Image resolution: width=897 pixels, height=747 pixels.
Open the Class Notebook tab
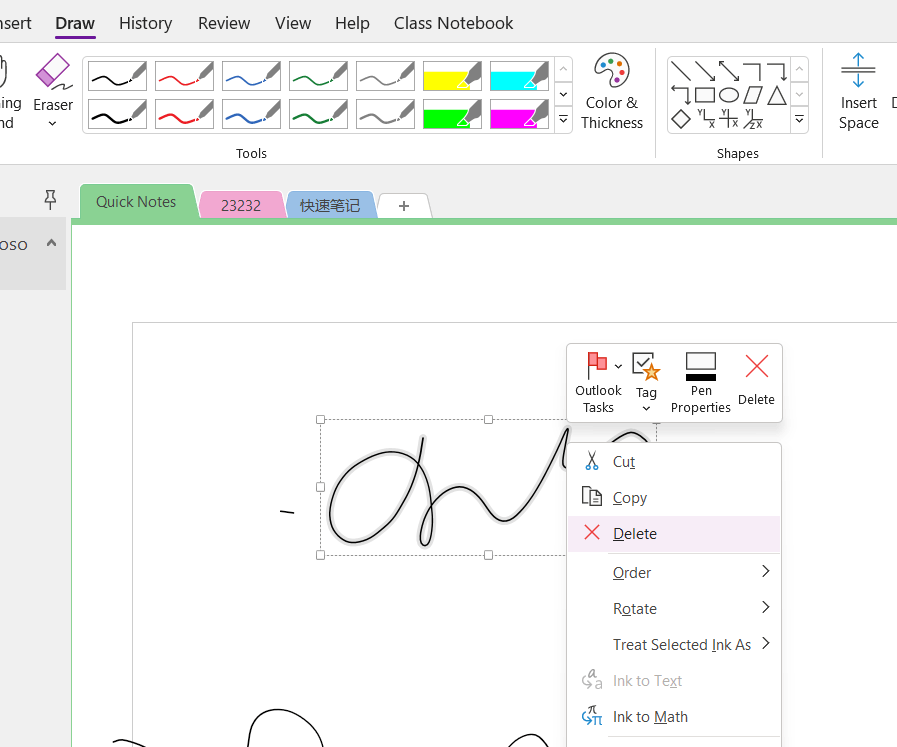453,23
